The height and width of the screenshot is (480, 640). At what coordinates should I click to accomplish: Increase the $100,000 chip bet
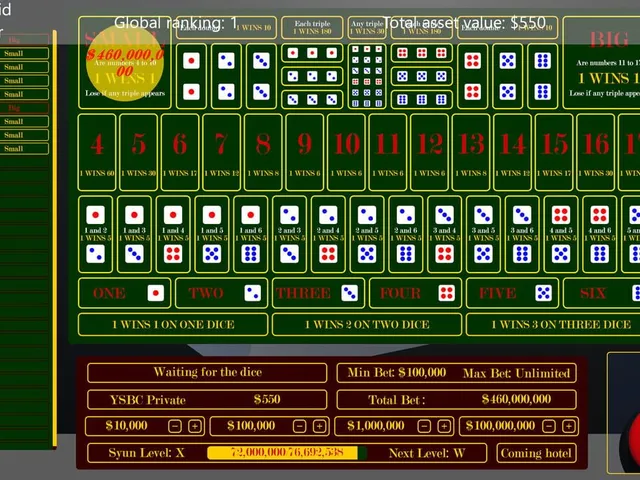[319, 427]
